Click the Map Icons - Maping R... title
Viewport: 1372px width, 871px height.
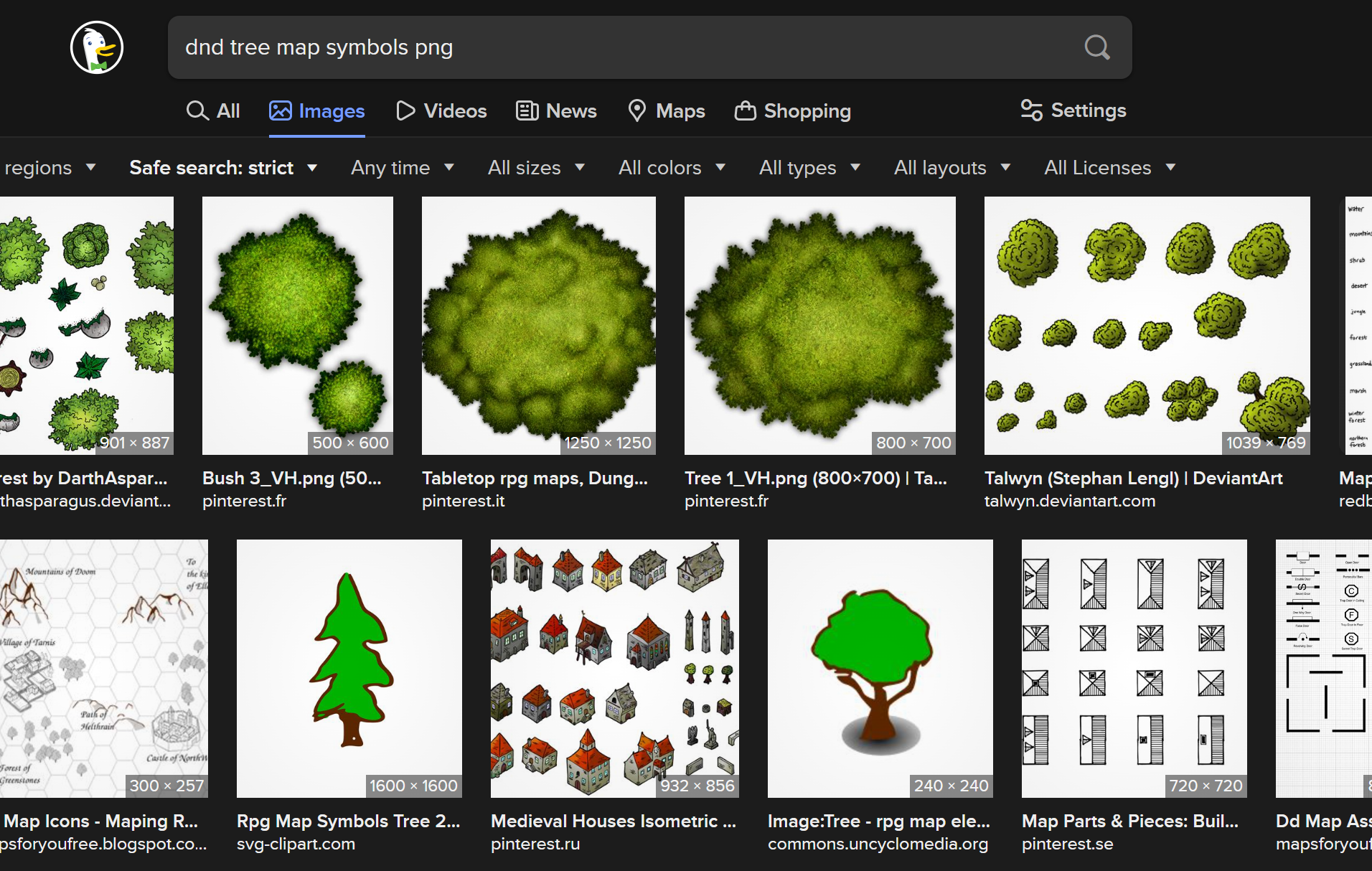[100, 821]
